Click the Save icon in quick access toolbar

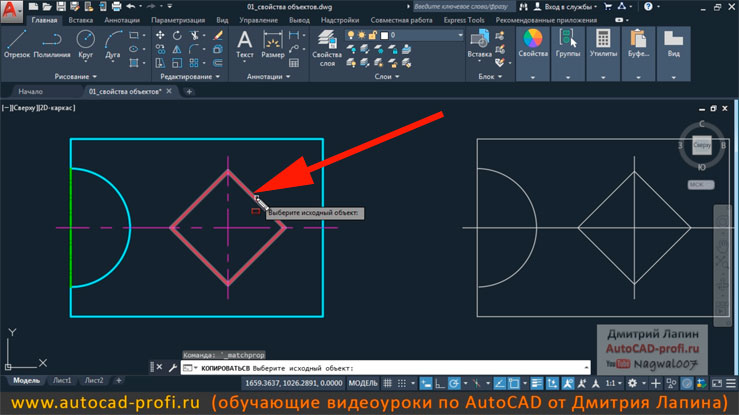pos(61,7)
